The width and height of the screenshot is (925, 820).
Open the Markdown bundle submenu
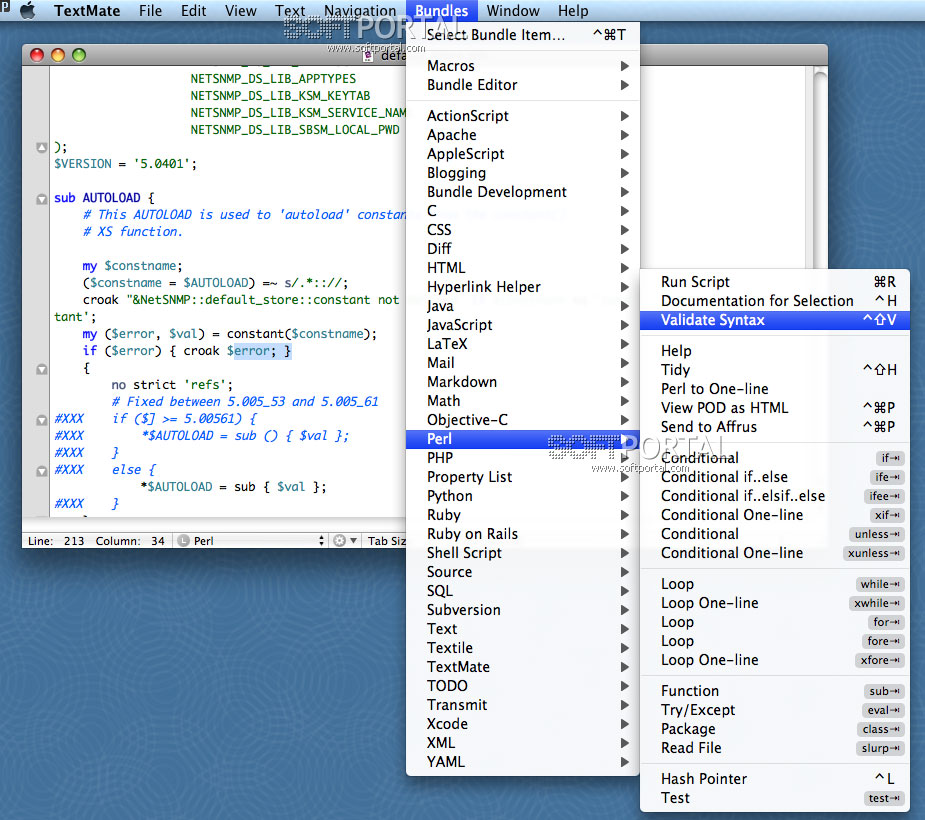pyautogui.click(x=523, y=382)
